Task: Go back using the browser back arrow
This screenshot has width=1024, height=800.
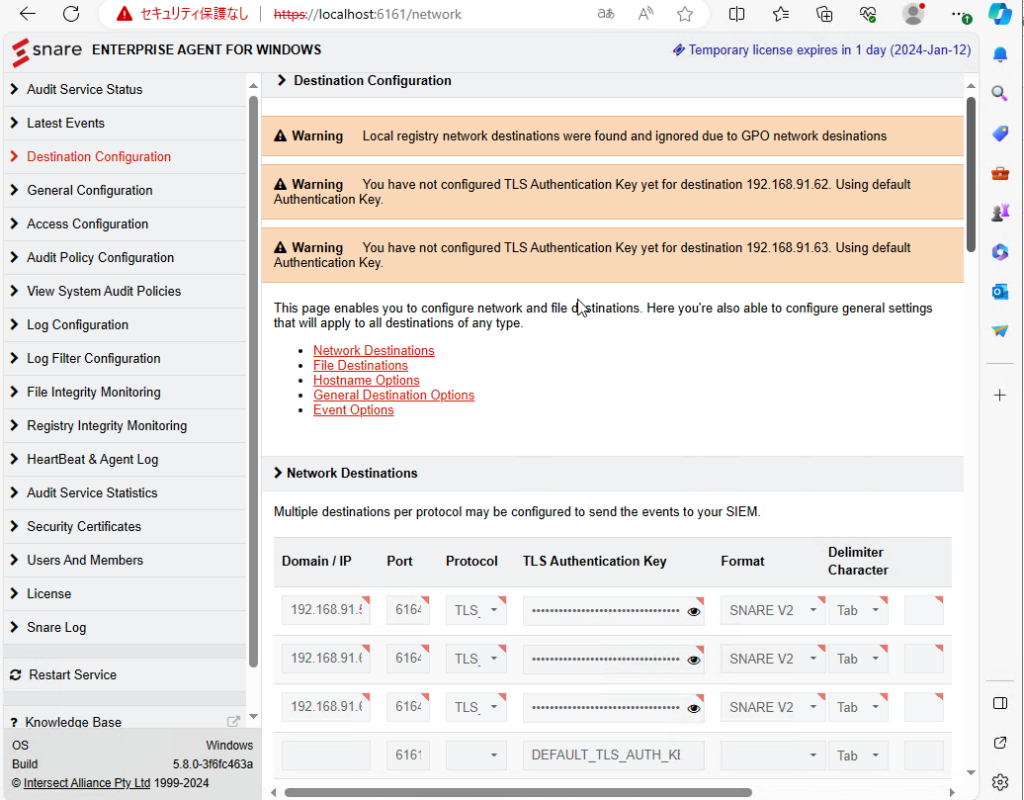Action: click(27, 14)
